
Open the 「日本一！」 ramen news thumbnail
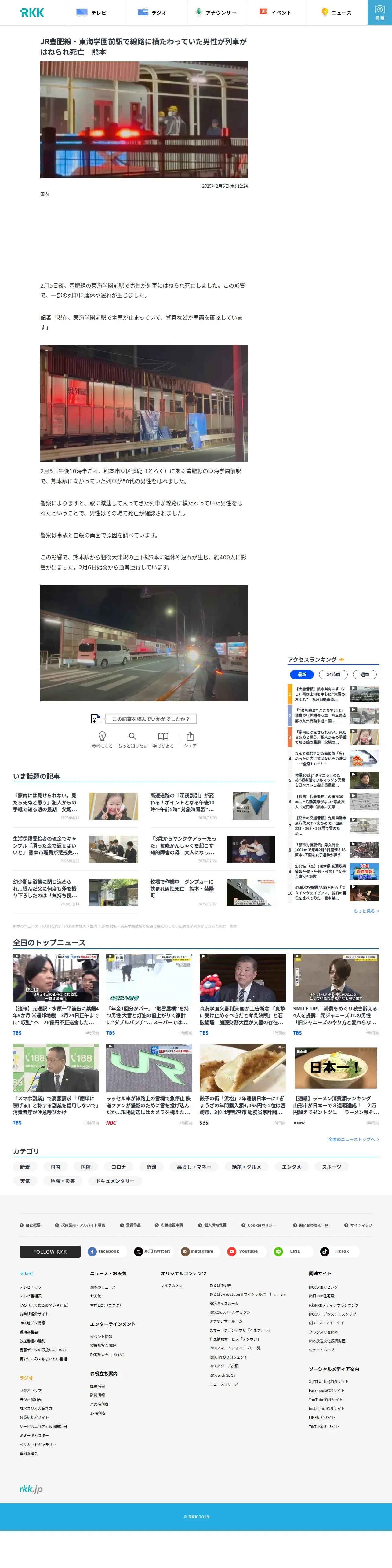pyautogui.click(x=336, y=1068)
